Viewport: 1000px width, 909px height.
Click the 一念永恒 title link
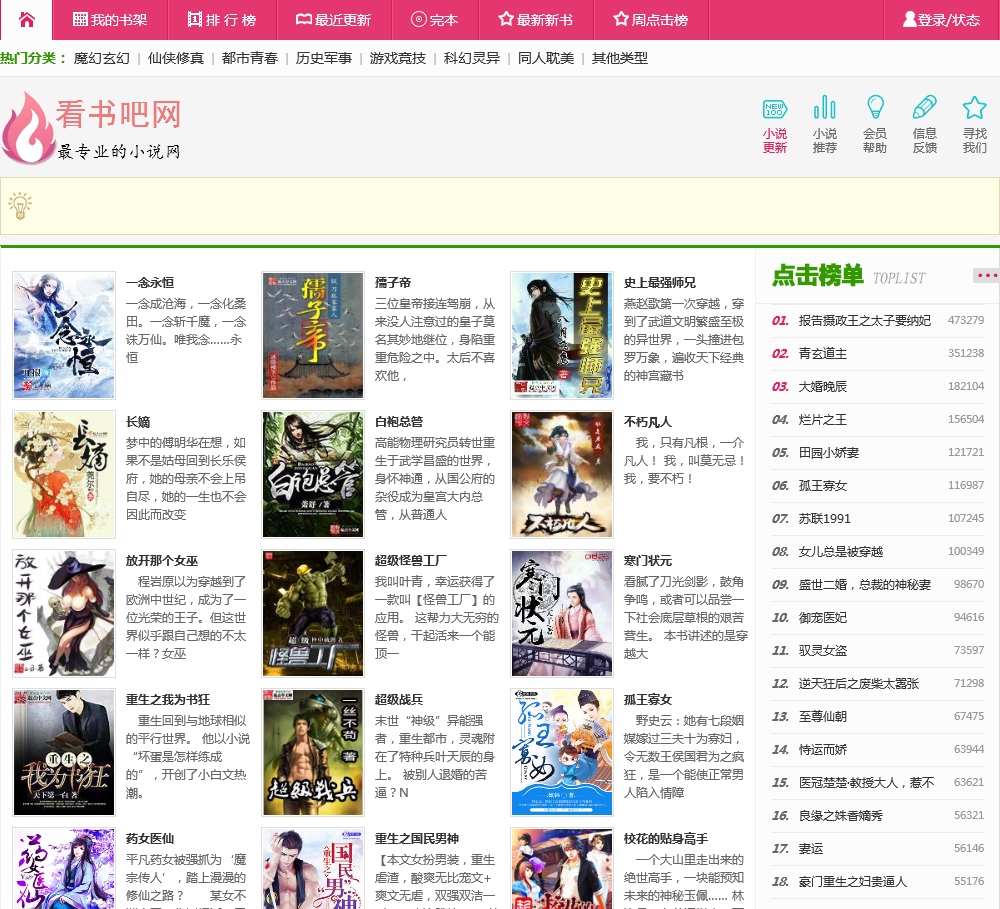tap(150, 283)
